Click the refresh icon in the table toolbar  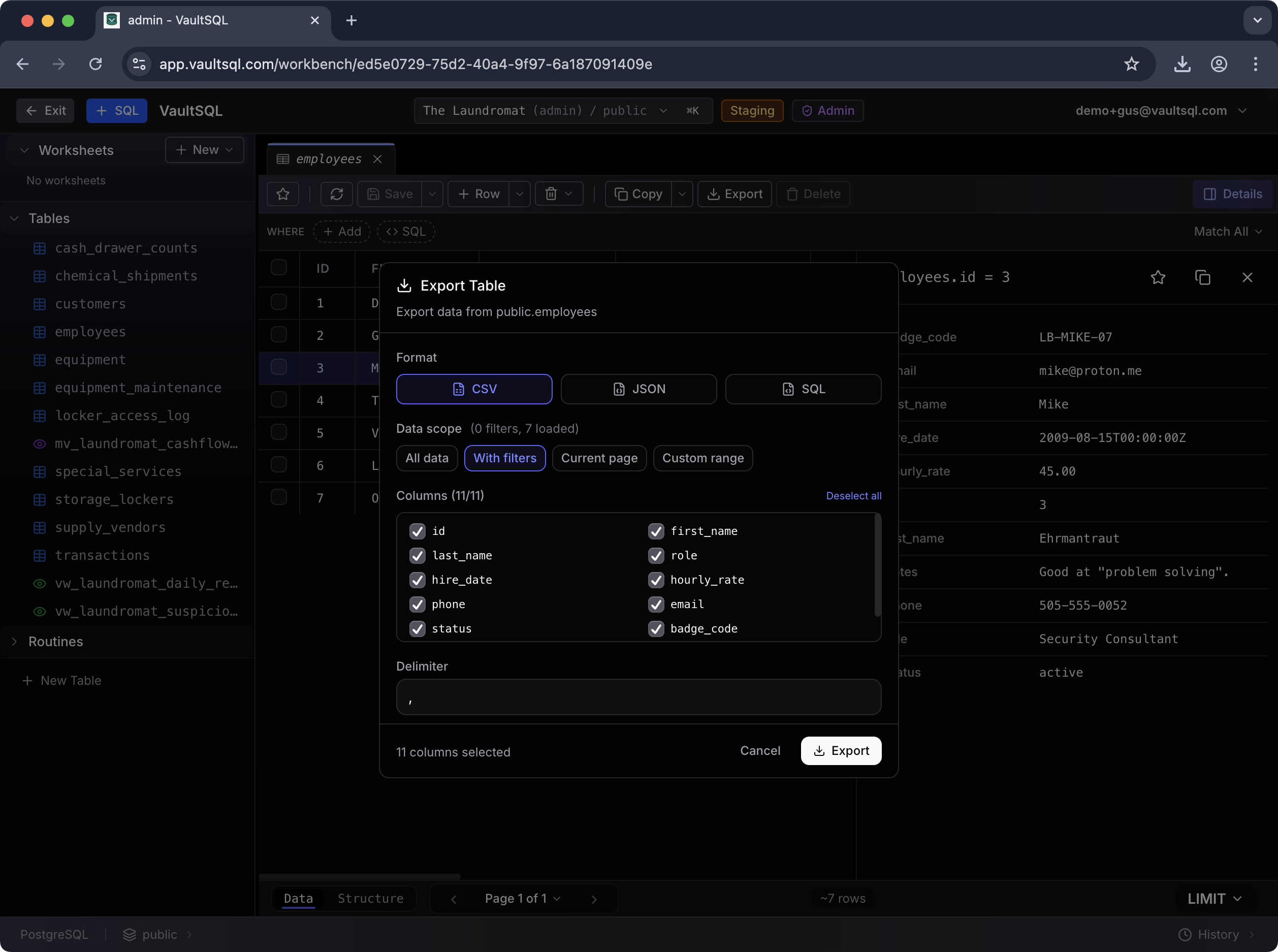pos(336,194)
